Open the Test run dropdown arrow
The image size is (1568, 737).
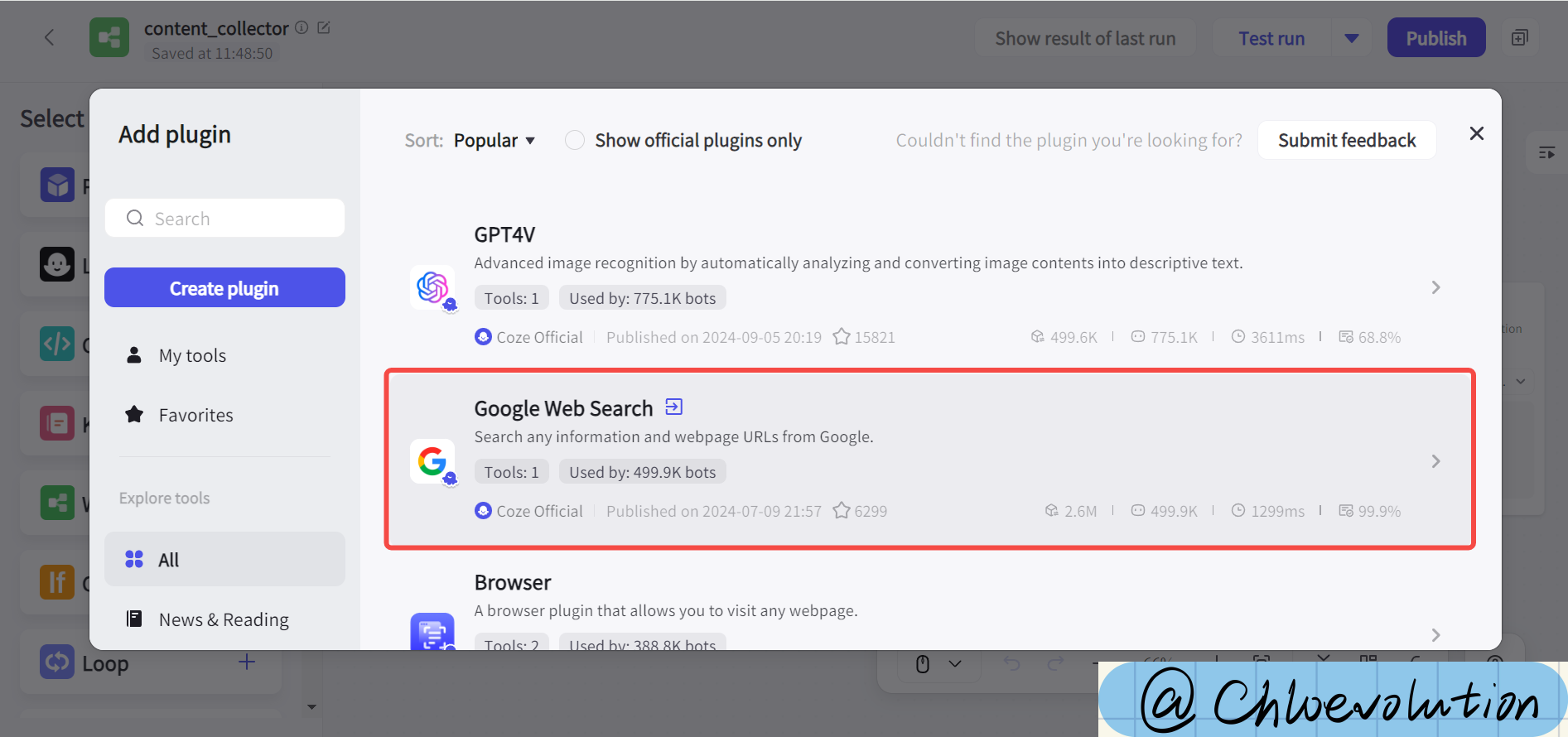(x=1352, y=38)
